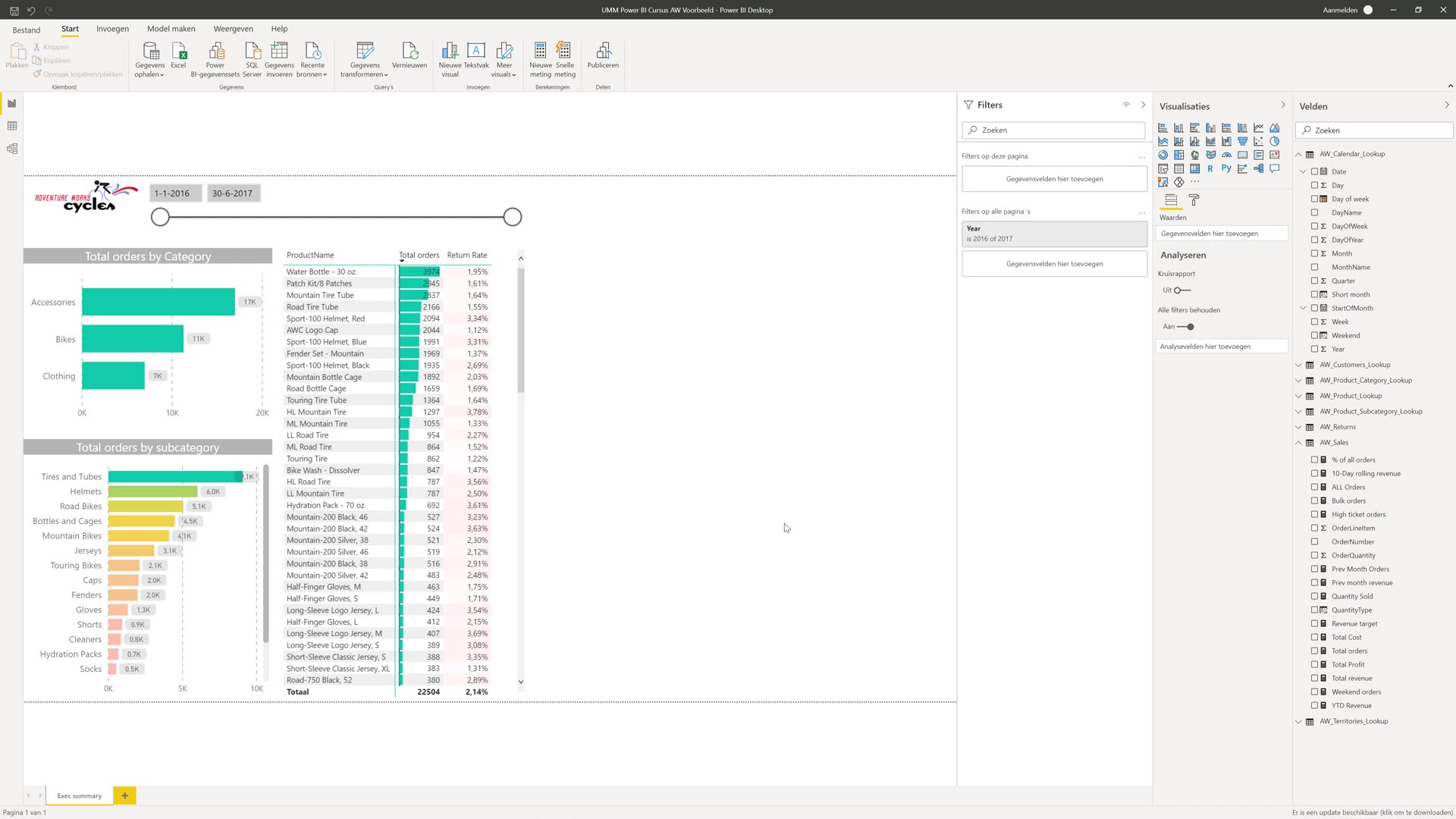Collapse the AW_Calendar_Lookup table
Image resolution: width=1456 pixels, height=819 pixels.
click(1298, 153)
